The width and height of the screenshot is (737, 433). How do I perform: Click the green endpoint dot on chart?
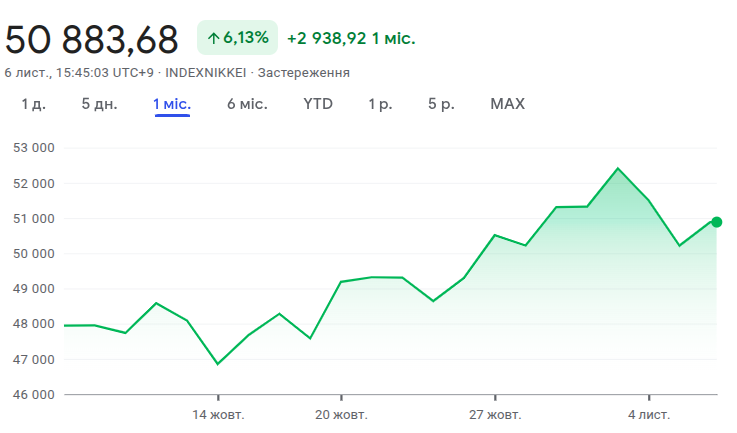(716, 222)
